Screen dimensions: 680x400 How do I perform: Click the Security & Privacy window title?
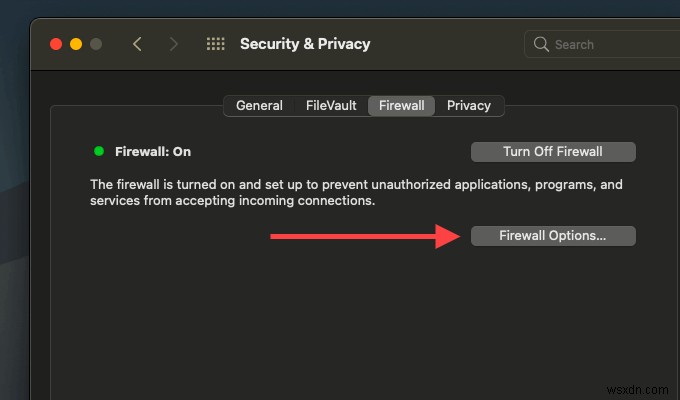[x=305, y=44]
